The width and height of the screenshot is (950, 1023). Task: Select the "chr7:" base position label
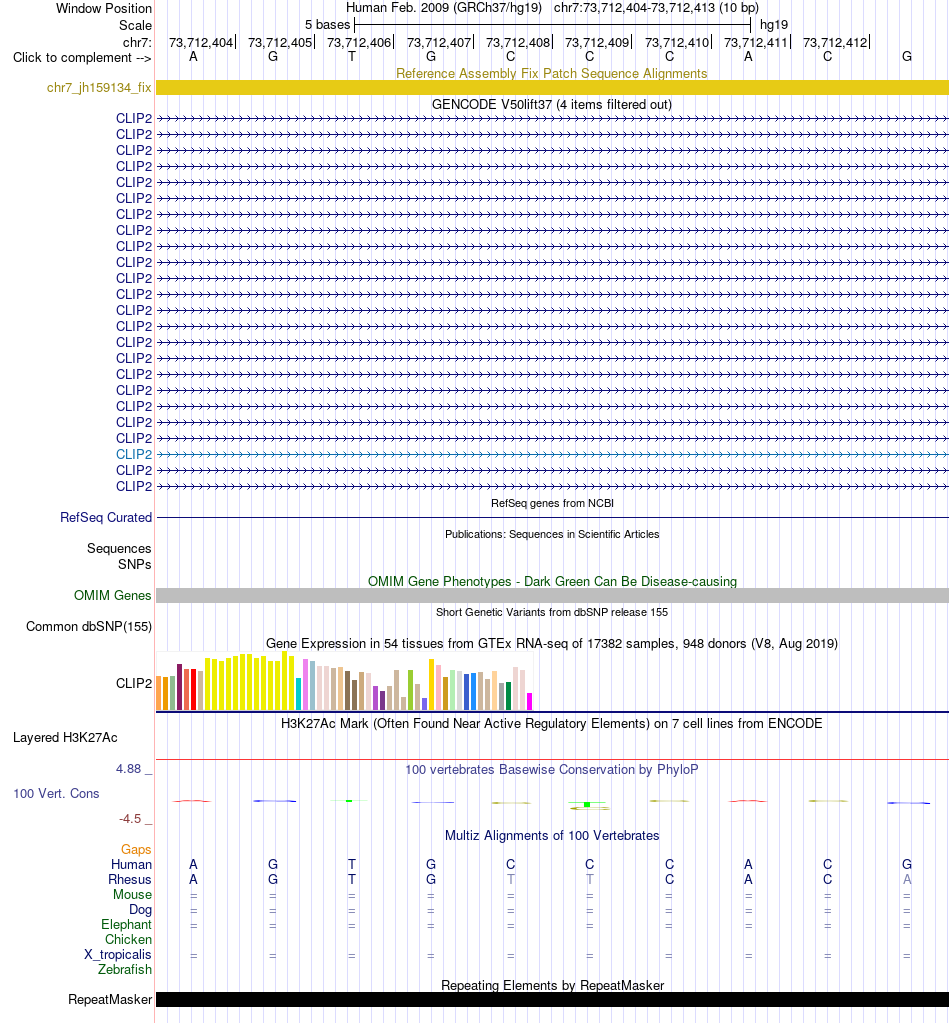137,42
